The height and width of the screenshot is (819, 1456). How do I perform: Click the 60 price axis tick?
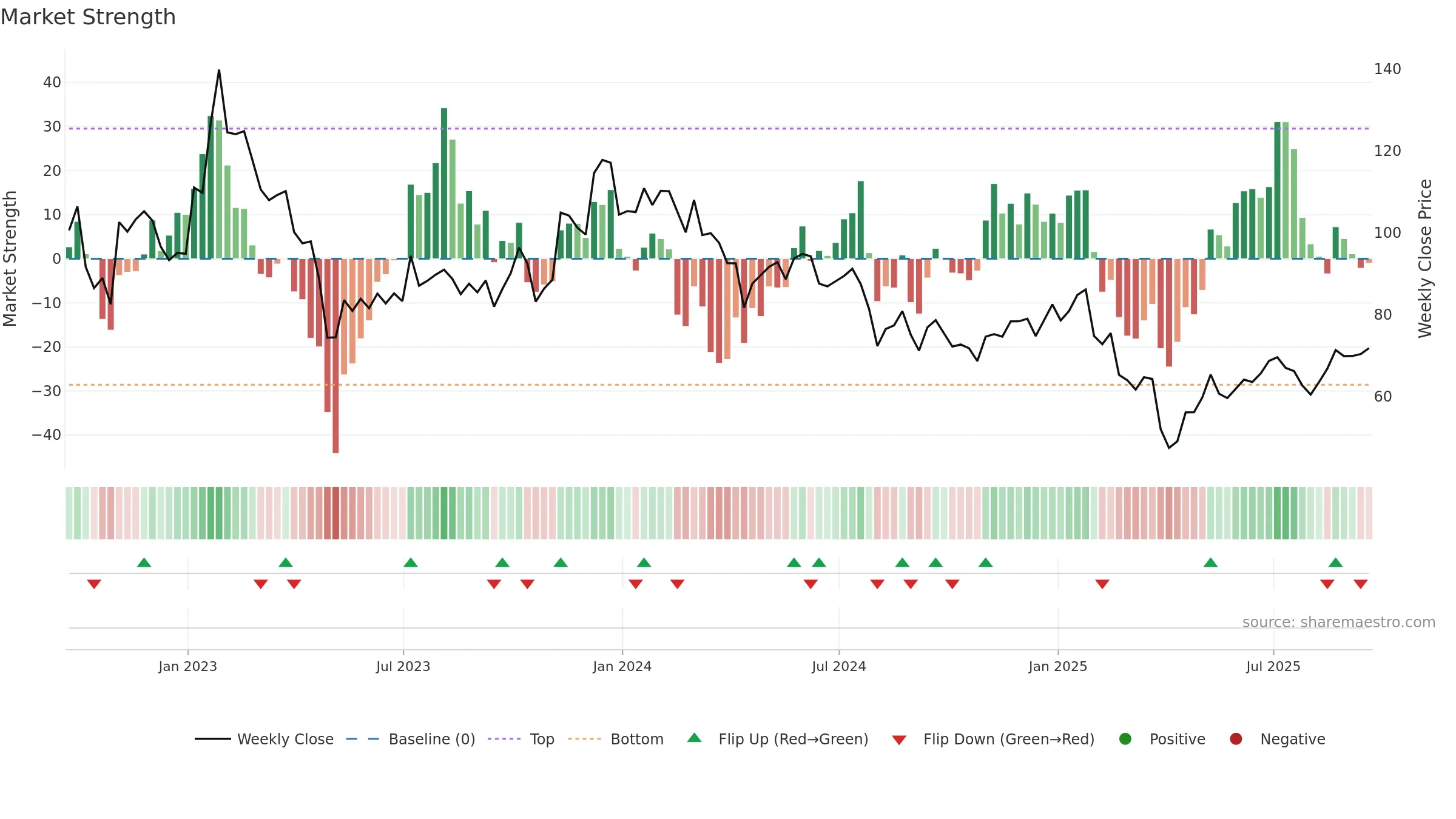[x=1383, y=396]
